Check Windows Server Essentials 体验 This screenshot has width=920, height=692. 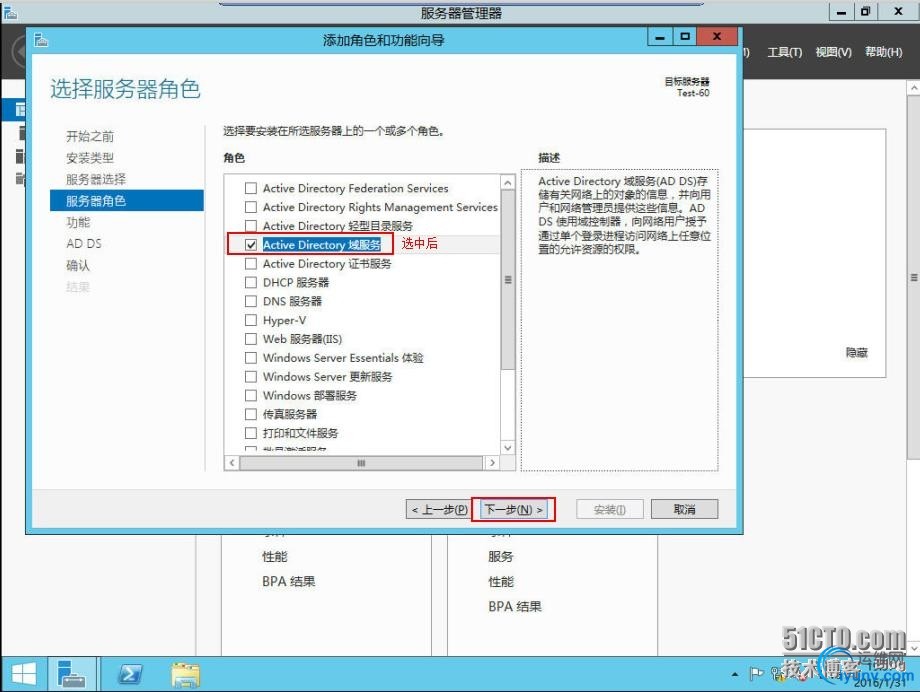coord(251,357)
